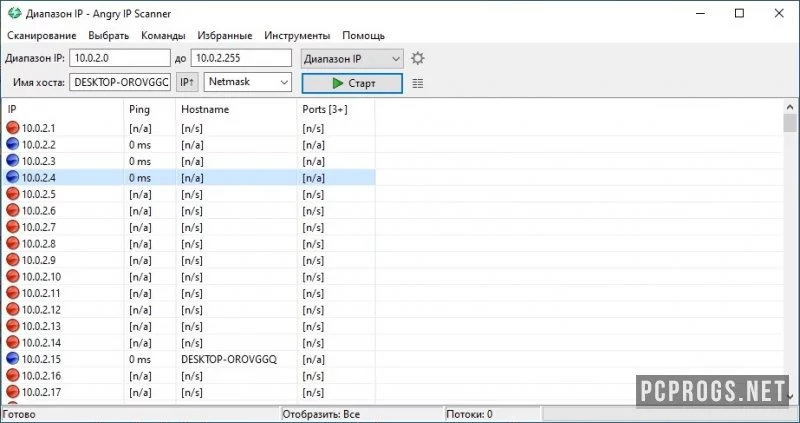Click the 10.0.2.16 address text
The image size is (800, 423).
tap(41, 376)
